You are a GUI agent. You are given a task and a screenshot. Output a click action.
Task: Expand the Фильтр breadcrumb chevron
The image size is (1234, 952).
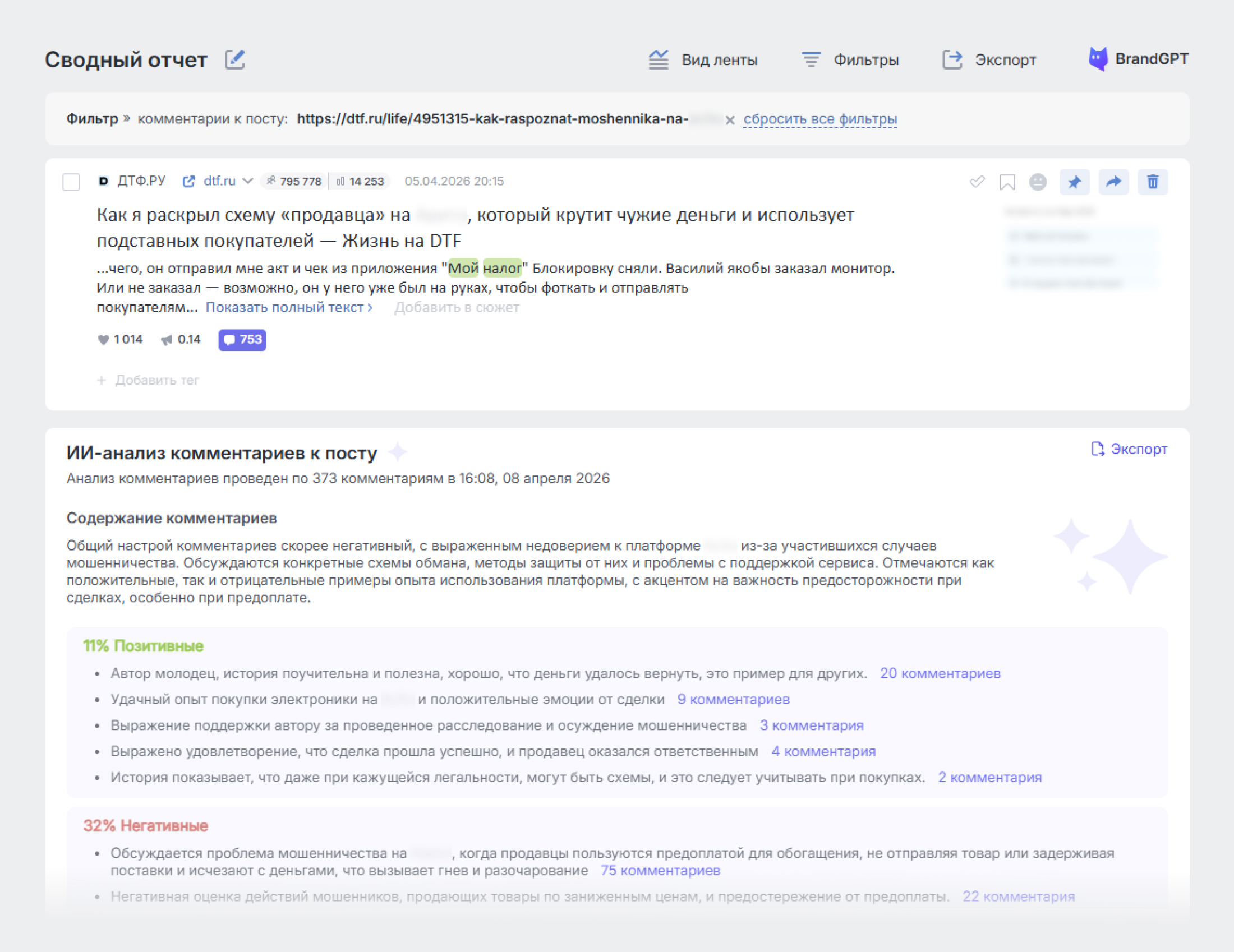126,118
